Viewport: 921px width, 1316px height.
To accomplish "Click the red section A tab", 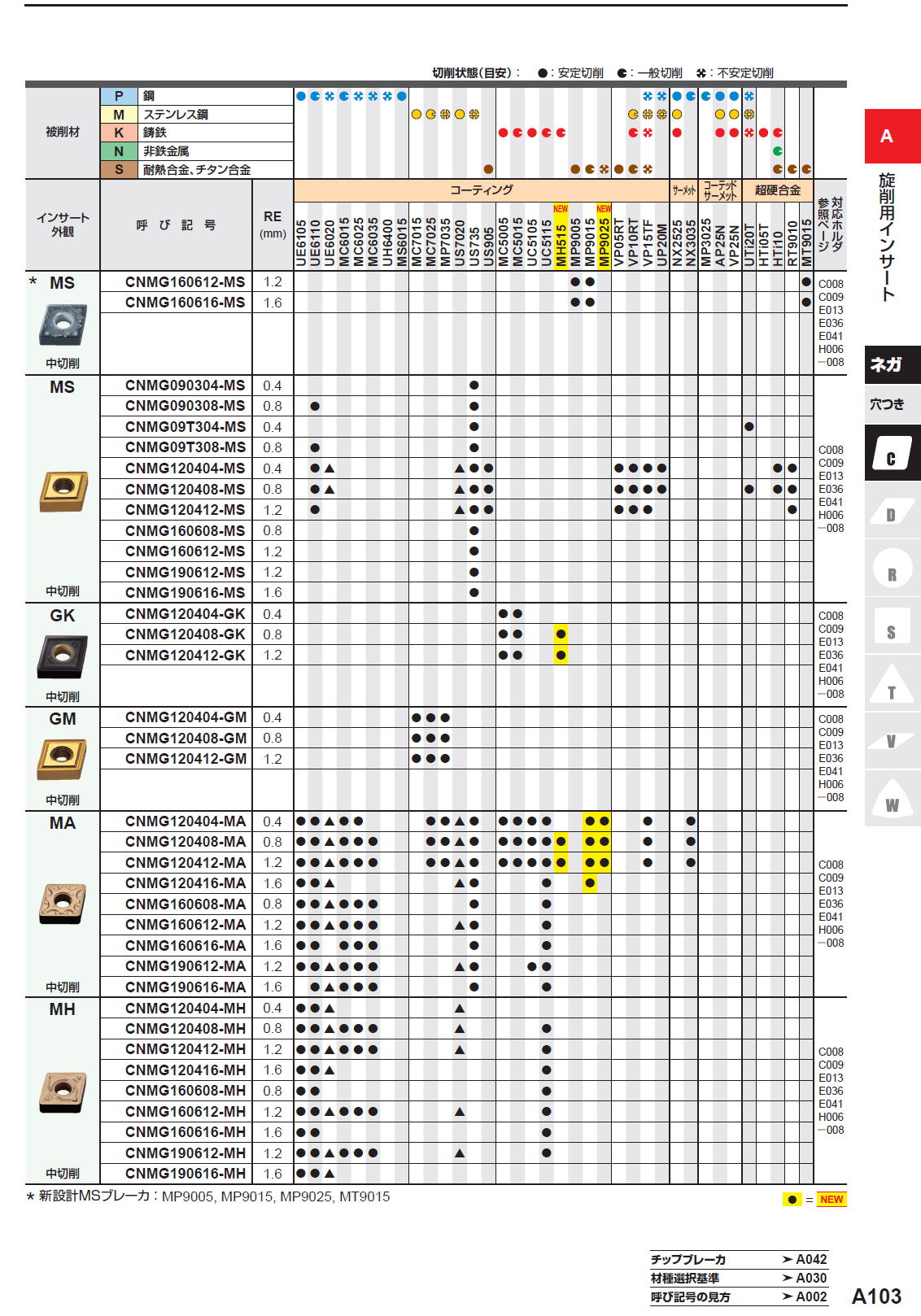I will [892, 137].
